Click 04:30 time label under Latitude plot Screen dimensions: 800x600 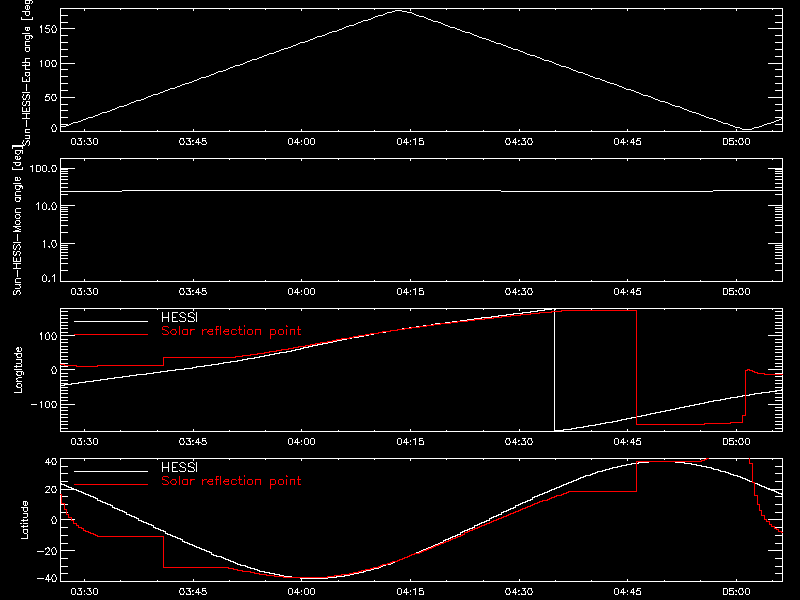519,591
